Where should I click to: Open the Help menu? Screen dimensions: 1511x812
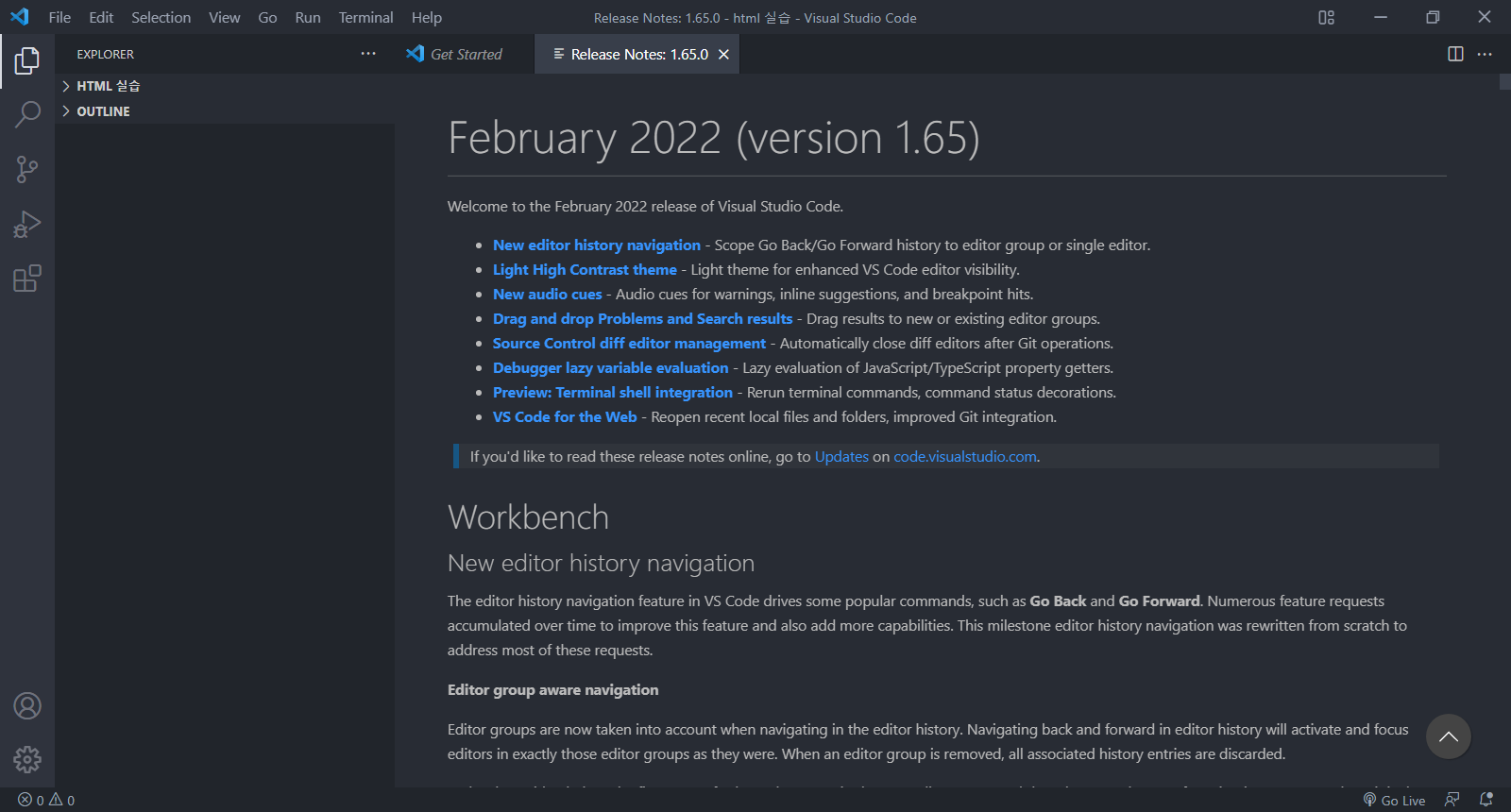pyautogui.click(x=426, y=17)
